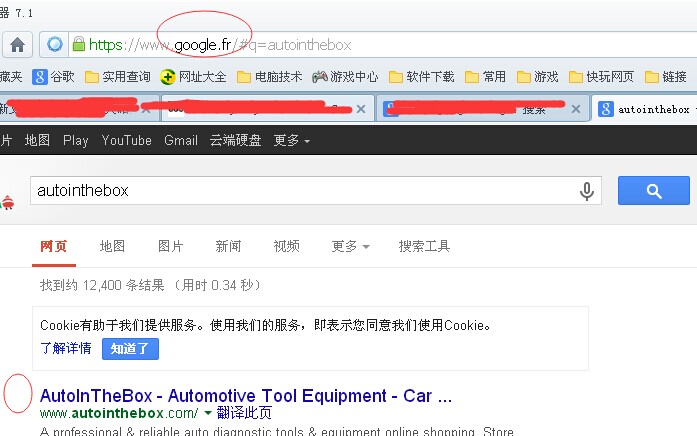697x436 pixels.
Task: Click the green padlock security icon
Action: pyautogui.click(x=78, y=44)
